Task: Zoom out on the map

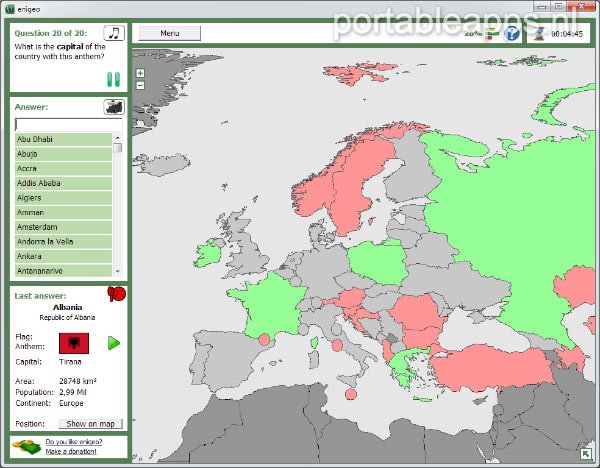Action: coord(140,85)
